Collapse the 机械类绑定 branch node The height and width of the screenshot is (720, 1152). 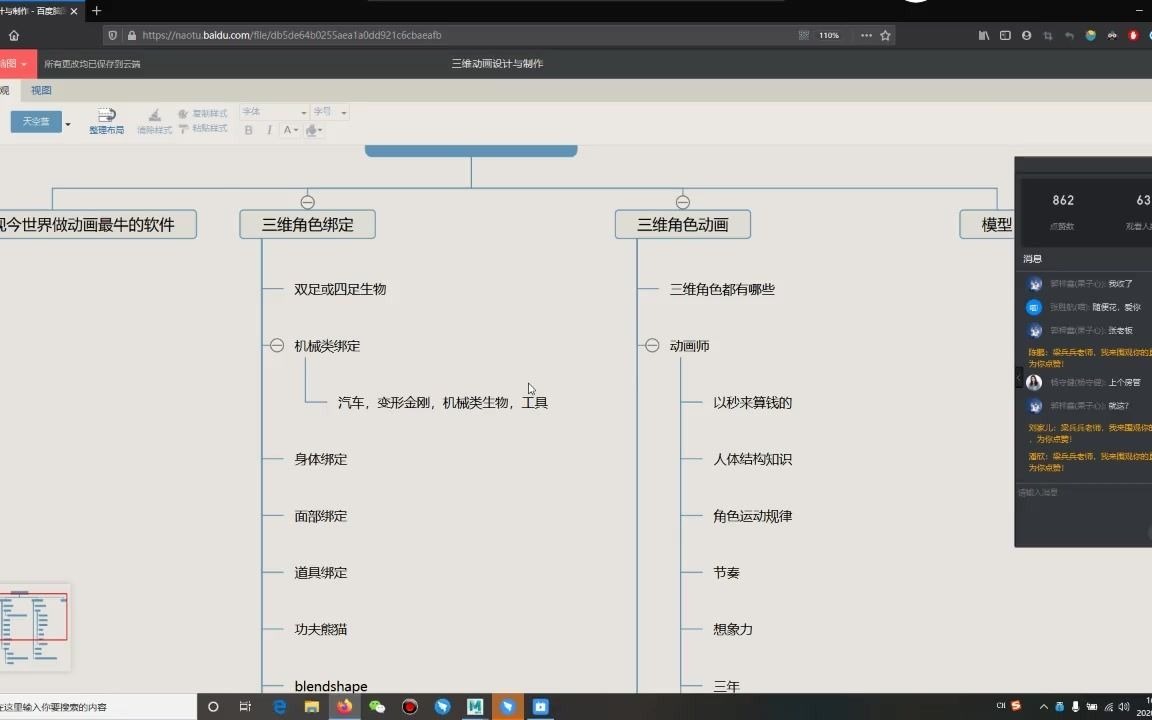point(276,345)
